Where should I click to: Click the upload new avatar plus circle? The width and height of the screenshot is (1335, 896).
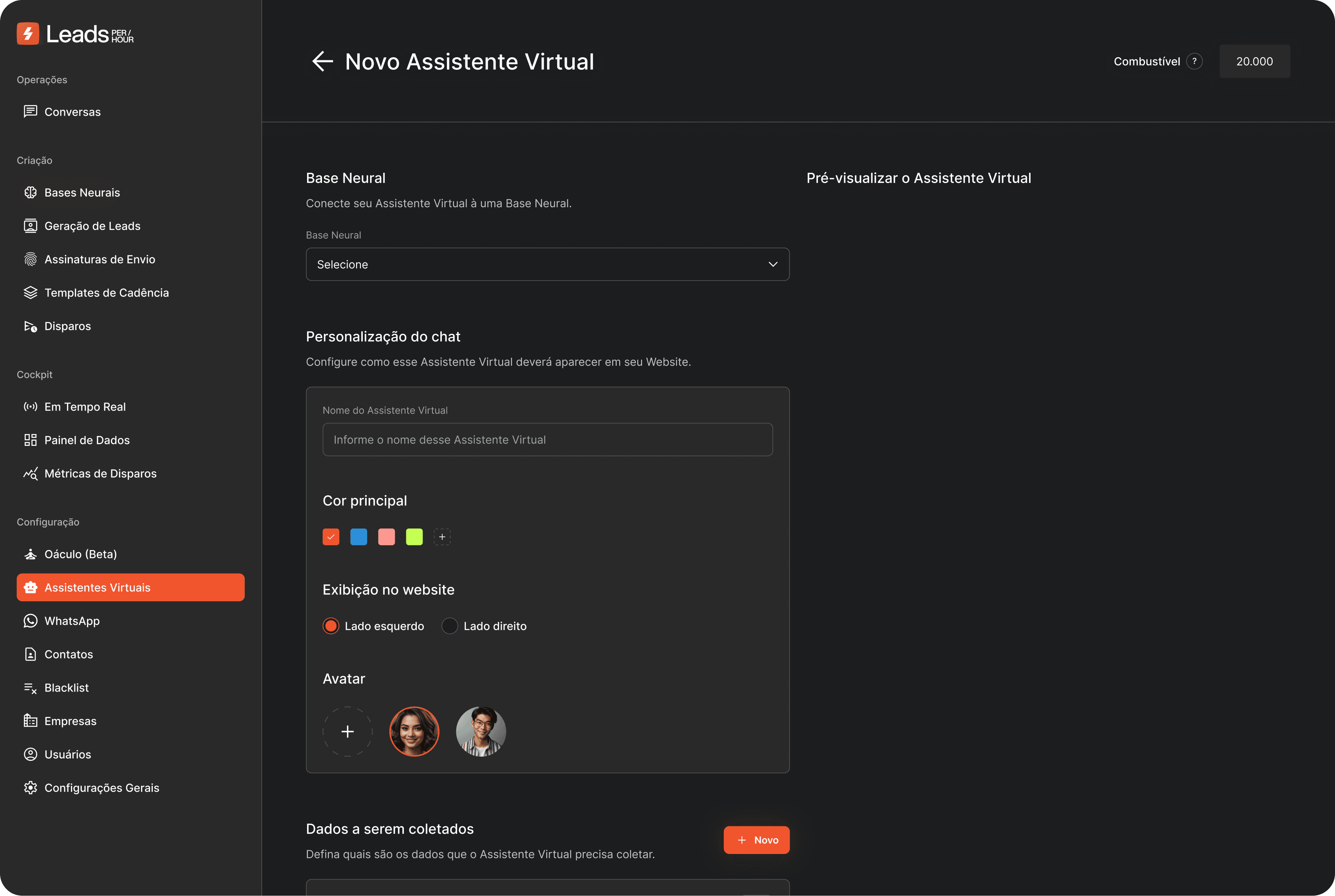pyautogui.click(x=347, y=731)
